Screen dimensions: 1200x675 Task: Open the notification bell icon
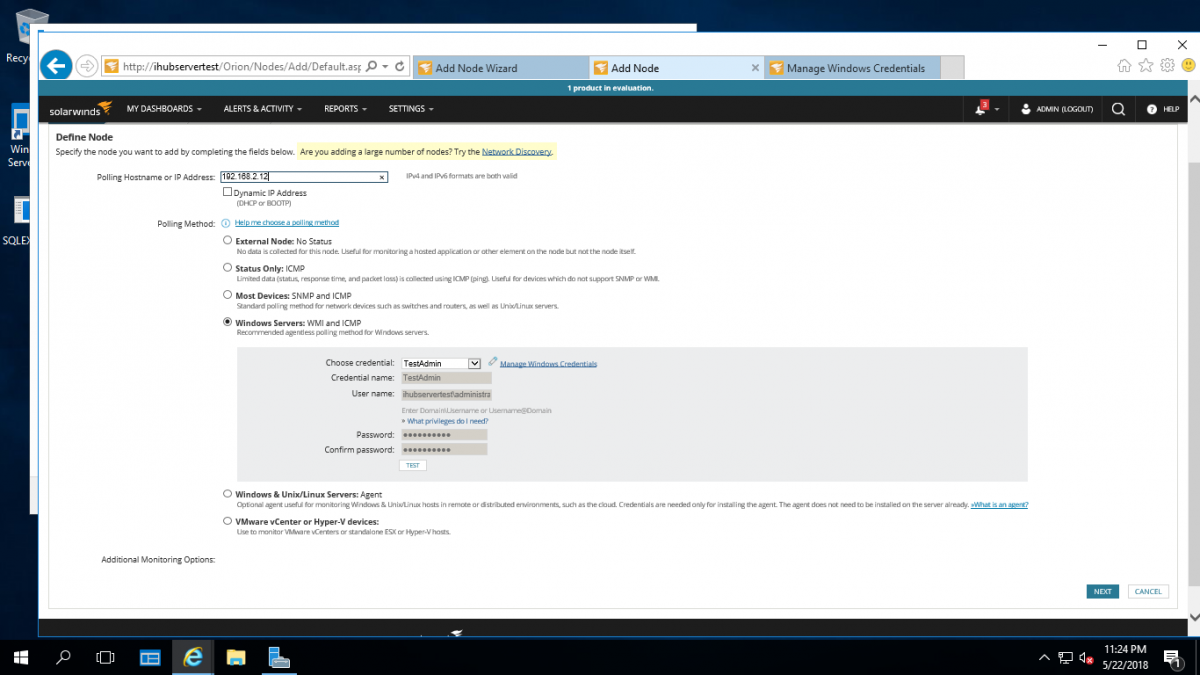coord(980,109)
